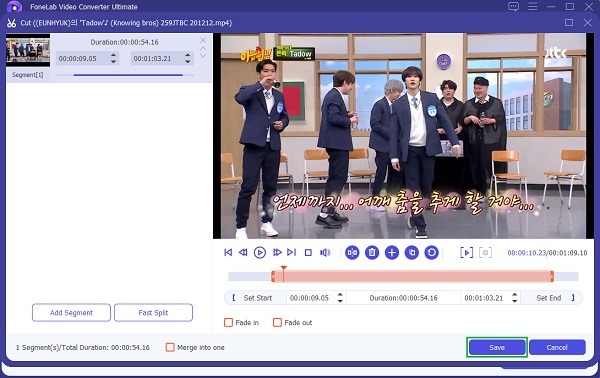The height and width of the screenshot is (378, 600).
Task: Click the video preview frame
Action: (403, 136)
